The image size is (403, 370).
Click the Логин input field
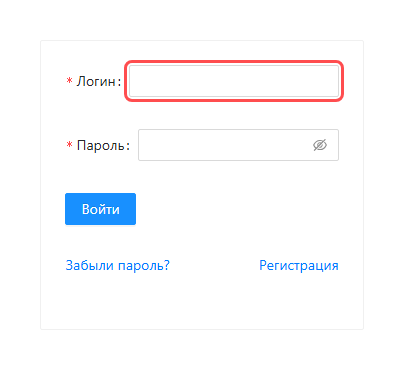(234, 81)
